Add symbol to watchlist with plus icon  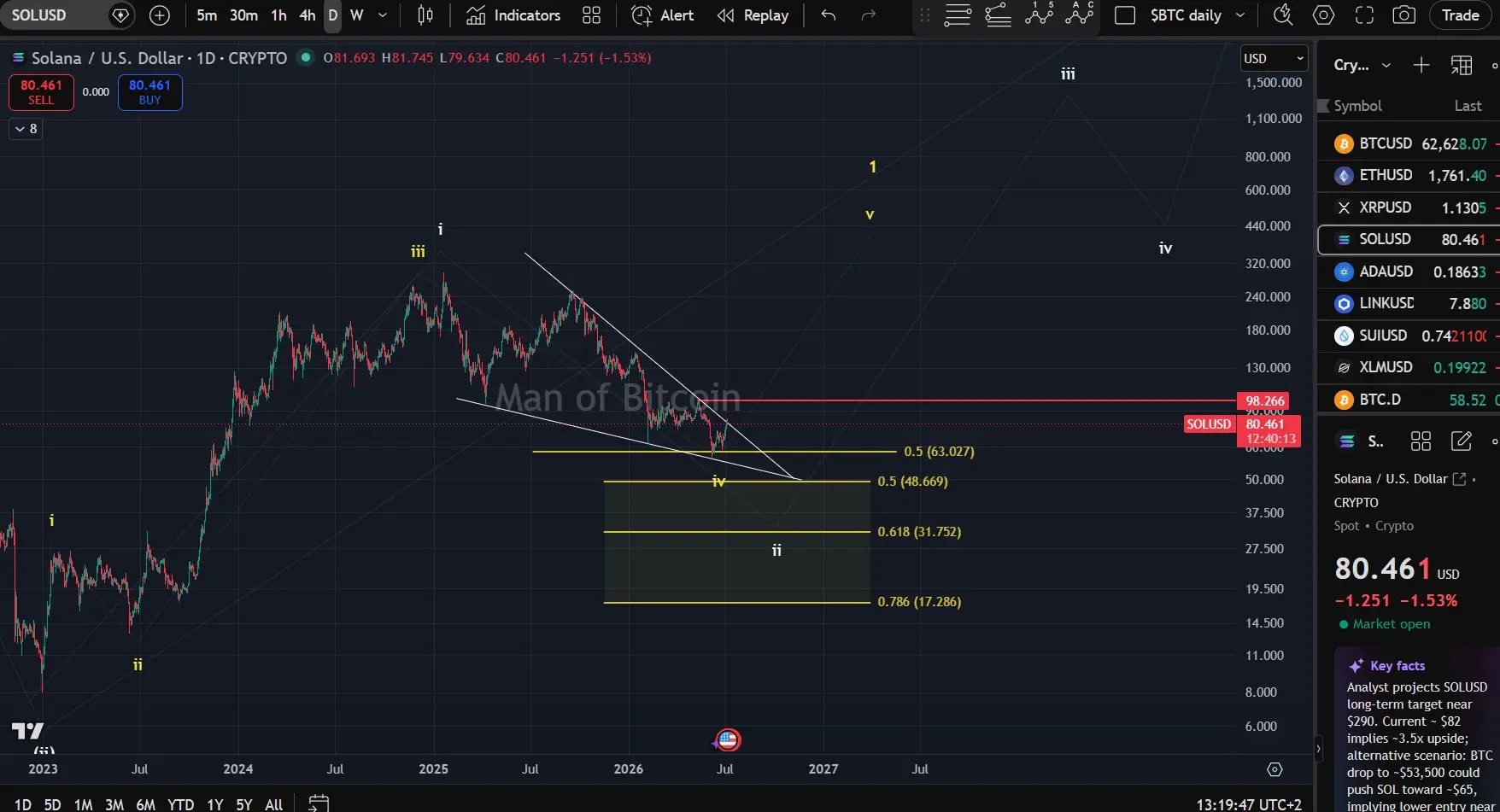(1421, 65)
